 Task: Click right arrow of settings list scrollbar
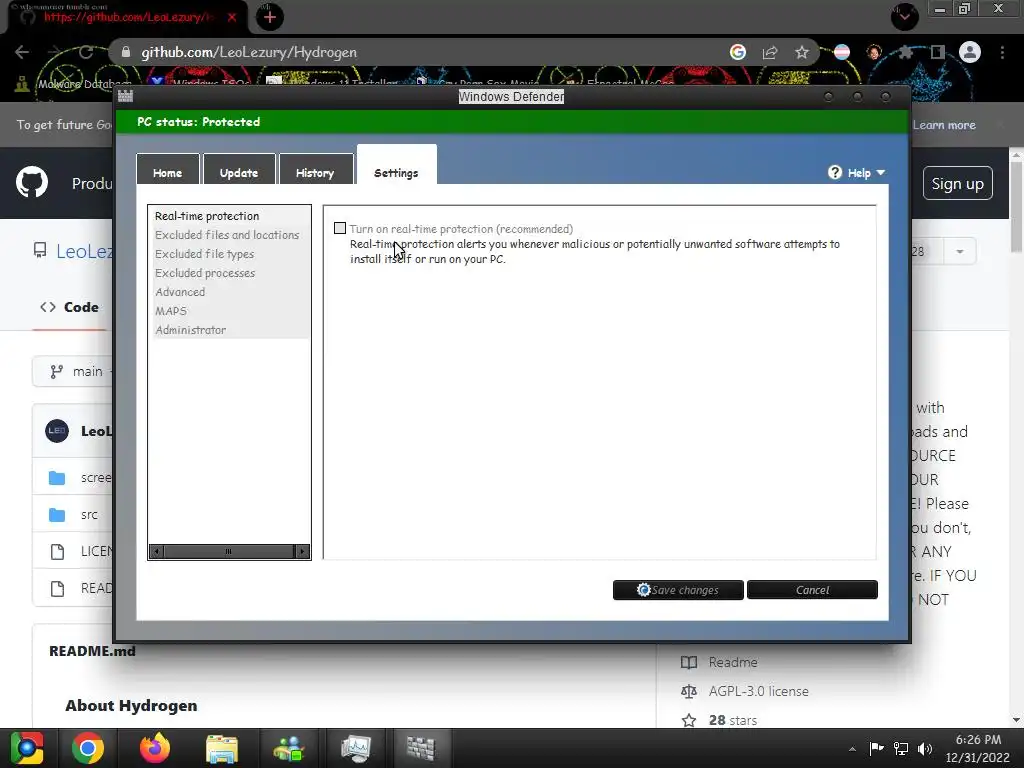click(x=302, y=552)
